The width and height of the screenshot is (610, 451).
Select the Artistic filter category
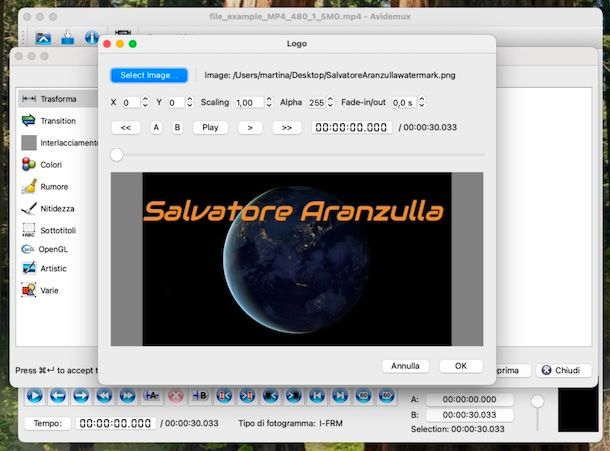click(x=58, y=268)
